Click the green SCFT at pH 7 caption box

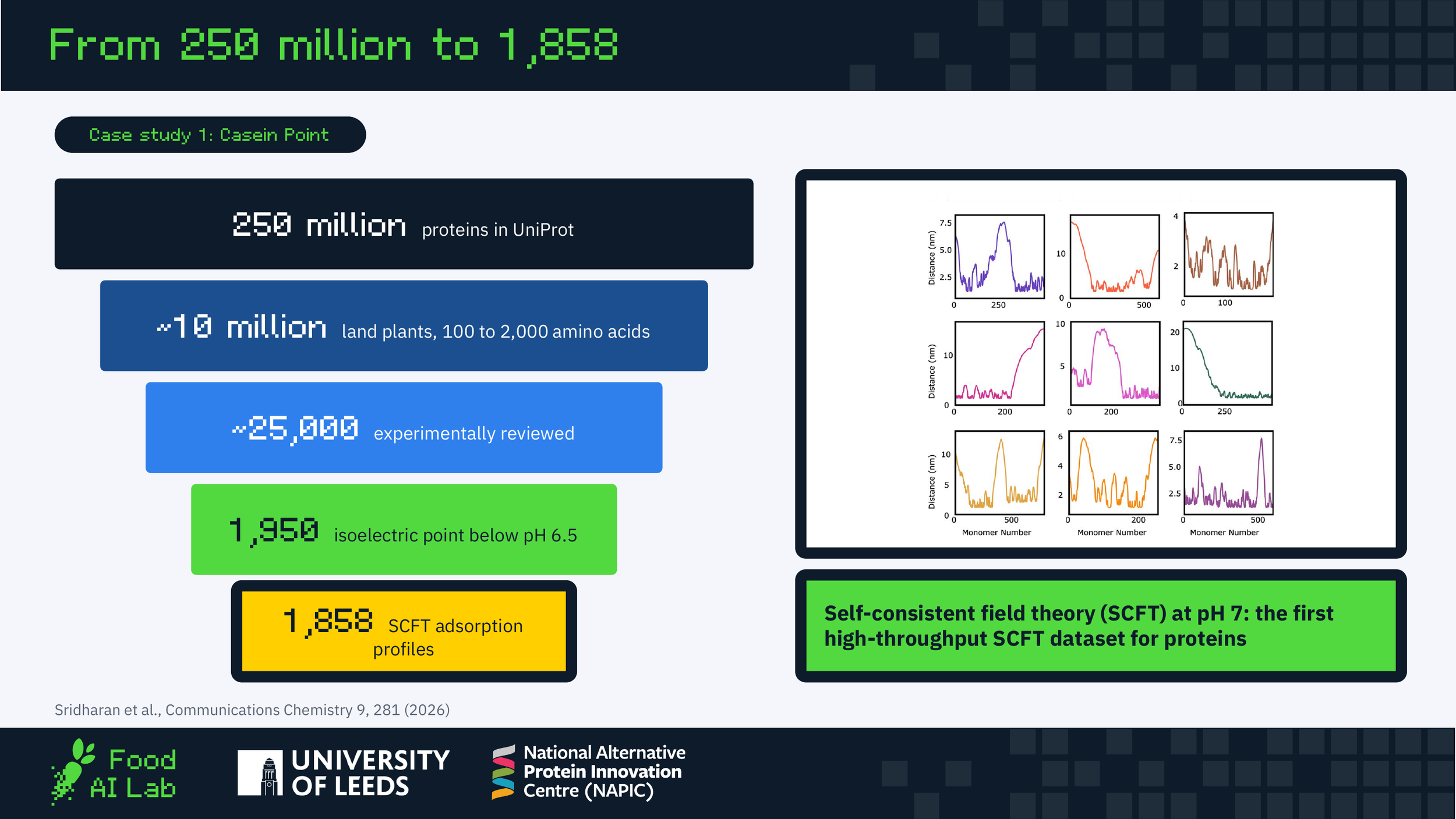pyautogui.click(x=1100, y=626)
